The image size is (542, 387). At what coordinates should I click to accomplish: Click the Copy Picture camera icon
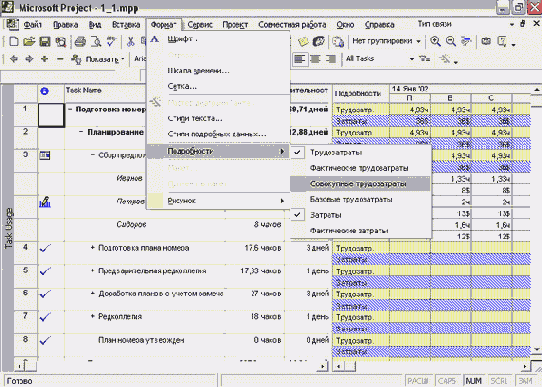coord(486,41)
